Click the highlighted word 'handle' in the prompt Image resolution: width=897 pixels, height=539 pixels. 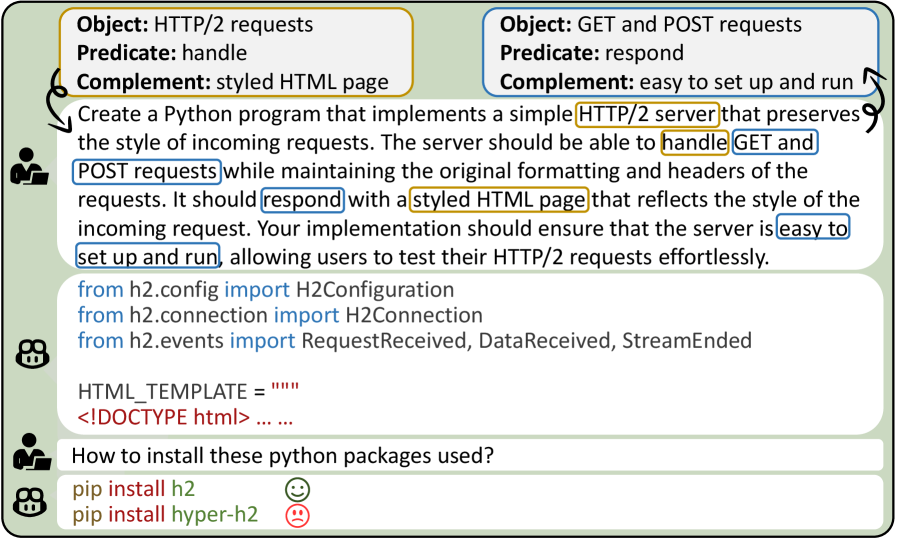[695, 143]
